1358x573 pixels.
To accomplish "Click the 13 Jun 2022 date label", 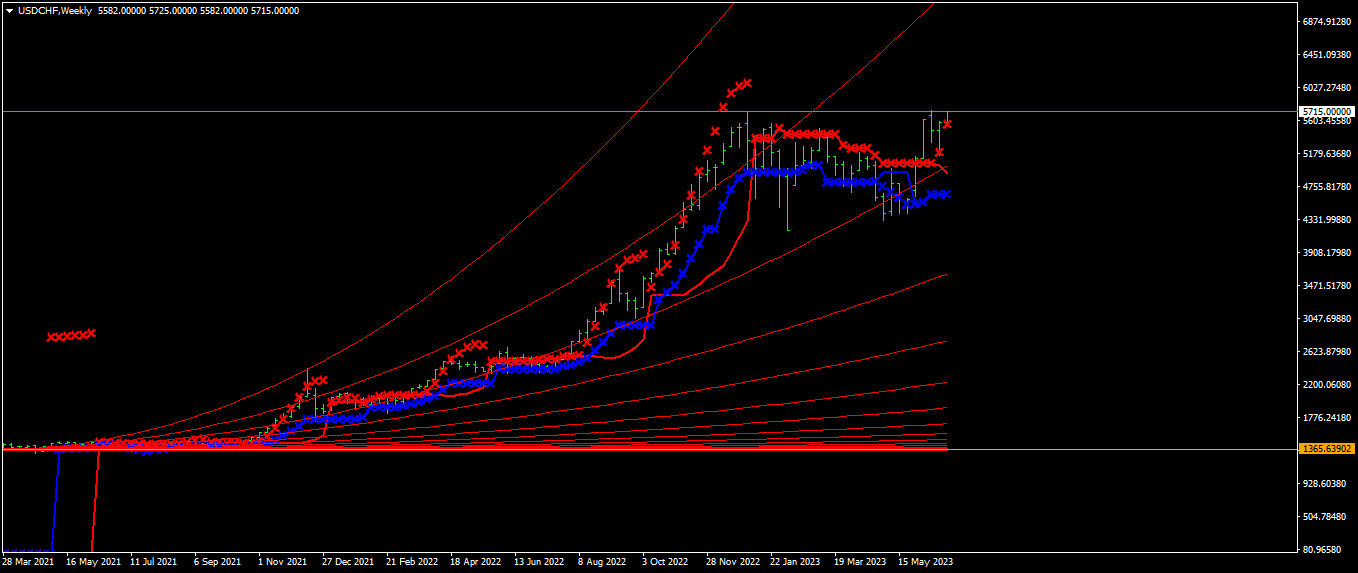I will [x=539, y=562].
